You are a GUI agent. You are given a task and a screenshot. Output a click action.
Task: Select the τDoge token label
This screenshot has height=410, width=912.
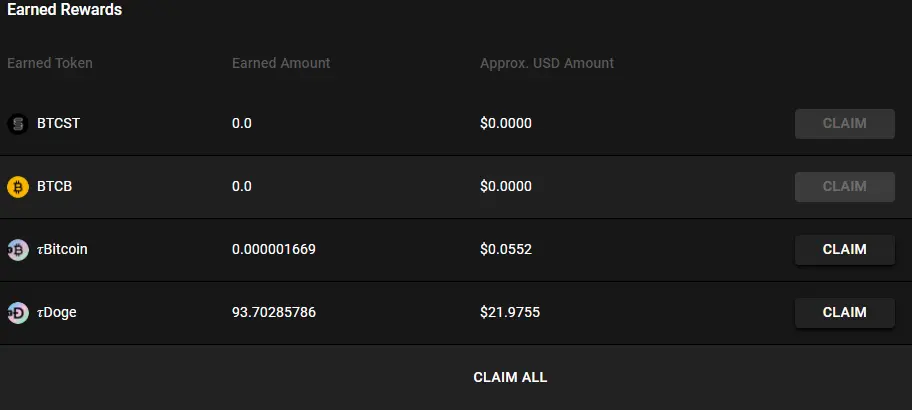[56, 312]
